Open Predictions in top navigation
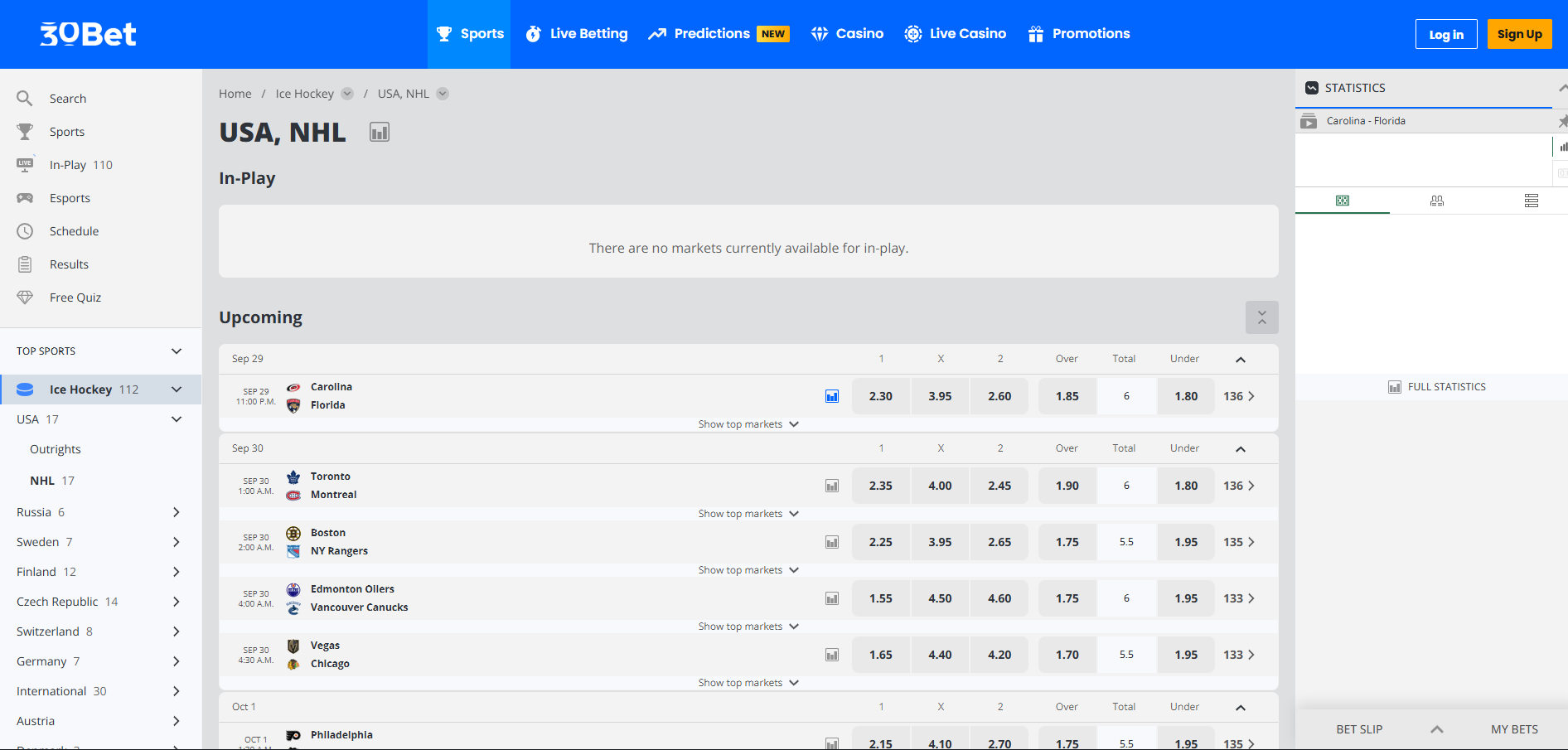Image resolution: width=1568 pixels, height=750 pixels. [x=719, y=34]
